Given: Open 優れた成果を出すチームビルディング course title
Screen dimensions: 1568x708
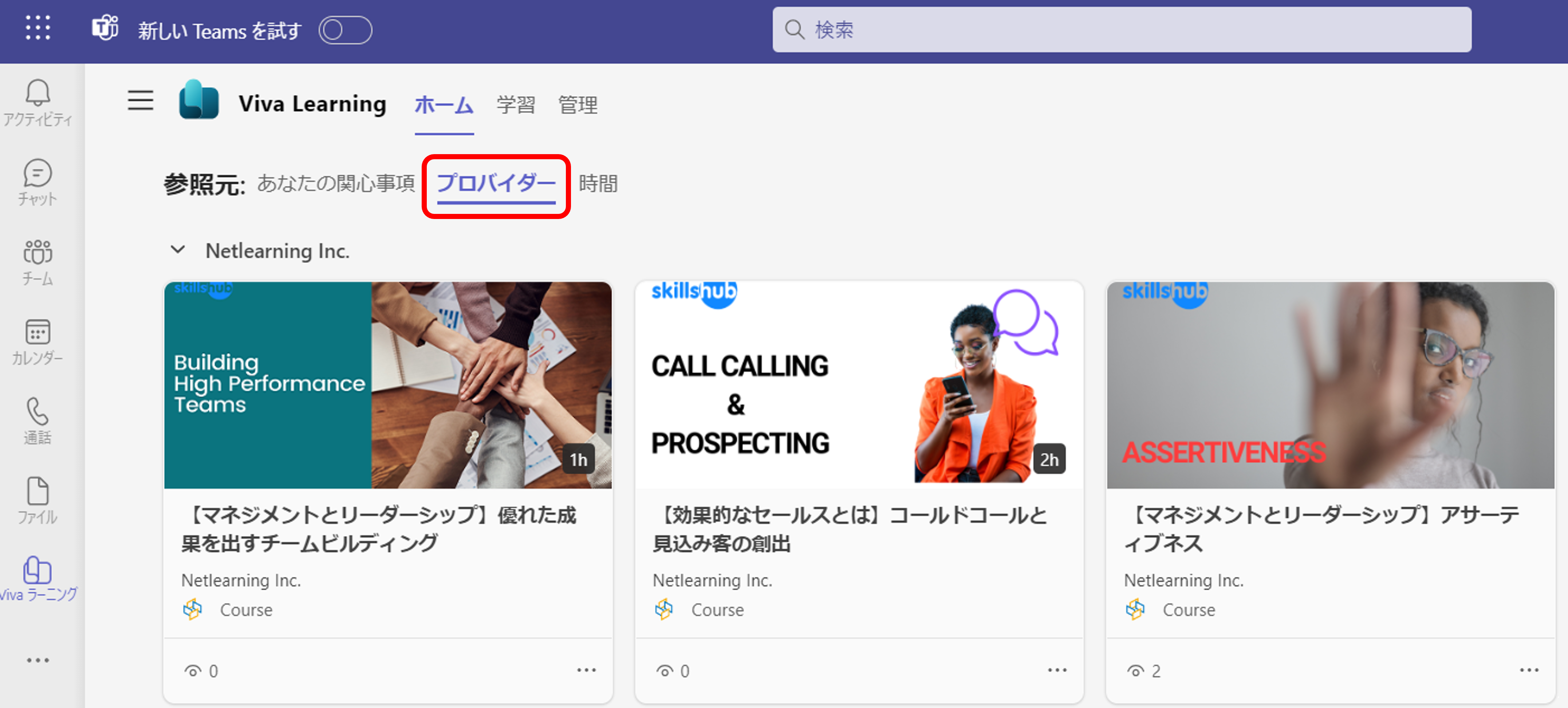Looking at the screenshot, I should pos(379,529).
